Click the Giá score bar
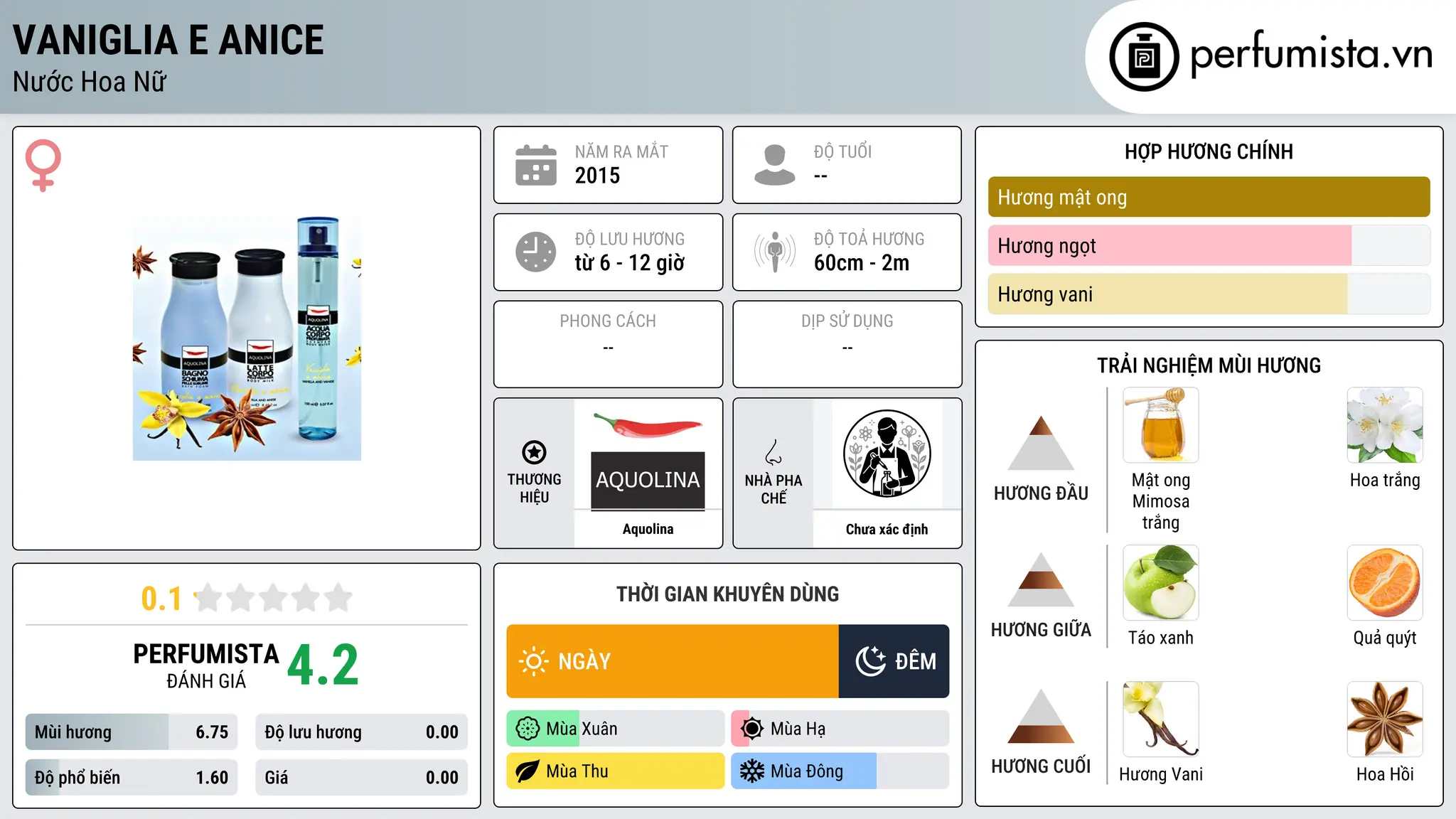This screenshot has width=1456, height=819. [x=362, y=777]
